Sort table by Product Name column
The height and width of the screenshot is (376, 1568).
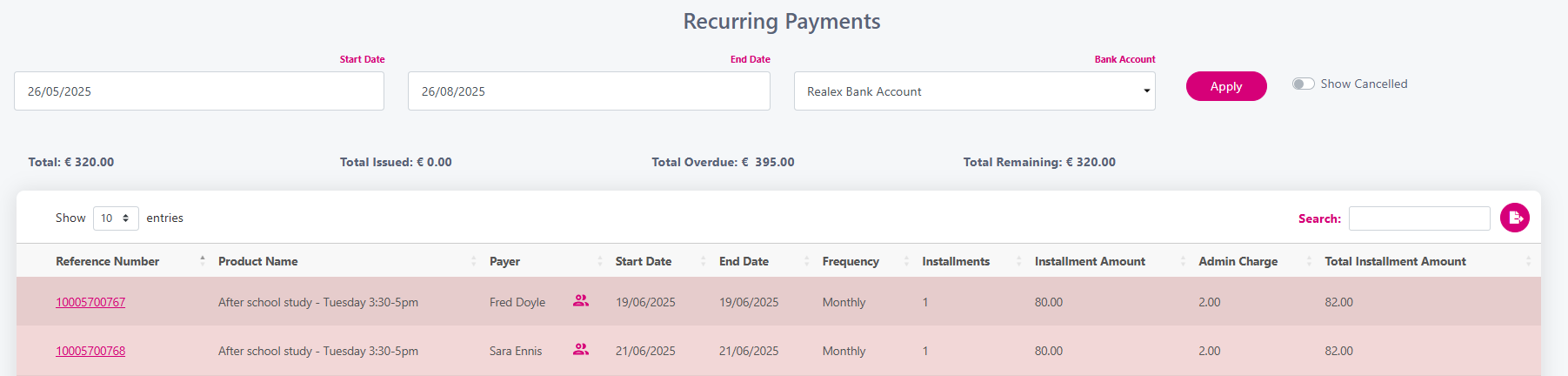[x=257, y=261]
